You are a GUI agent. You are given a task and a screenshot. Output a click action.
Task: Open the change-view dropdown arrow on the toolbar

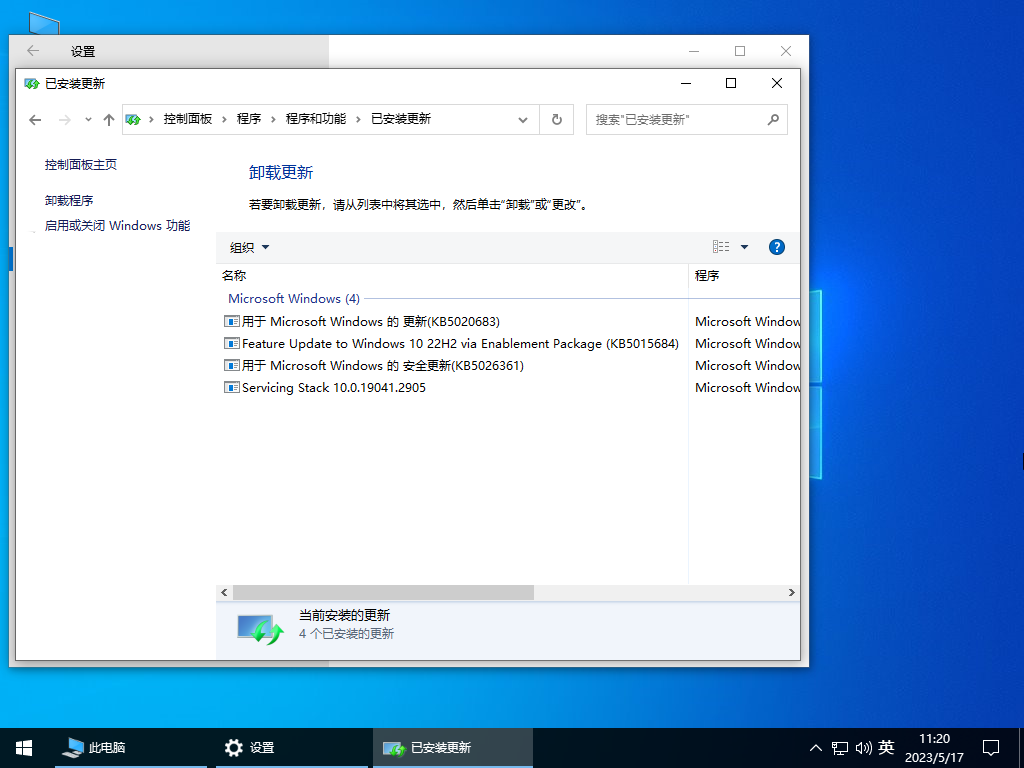tap(743, 247)
